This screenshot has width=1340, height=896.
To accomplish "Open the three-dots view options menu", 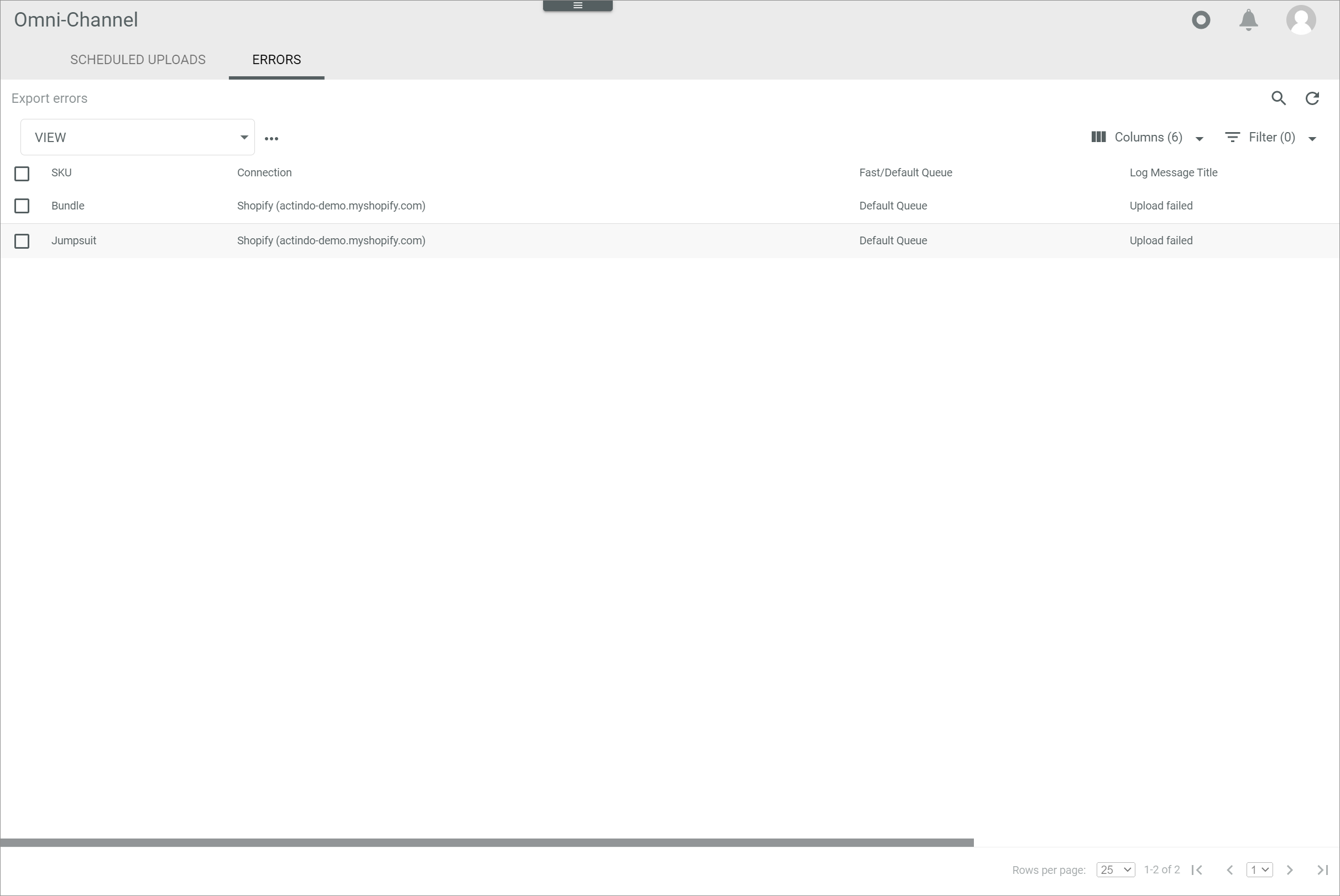I will point(272,138).
